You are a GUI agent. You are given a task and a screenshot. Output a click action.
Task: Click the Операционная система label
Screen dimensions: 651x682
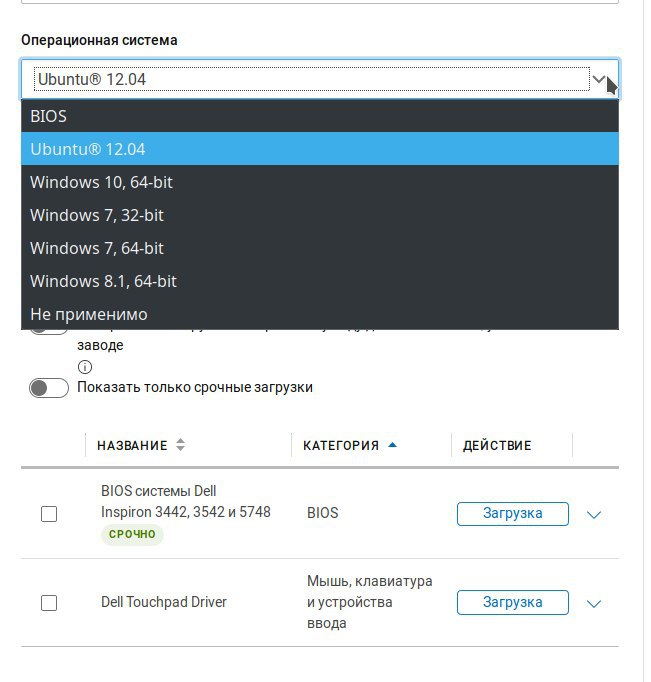pyautogui.click(x=99, y=40)
